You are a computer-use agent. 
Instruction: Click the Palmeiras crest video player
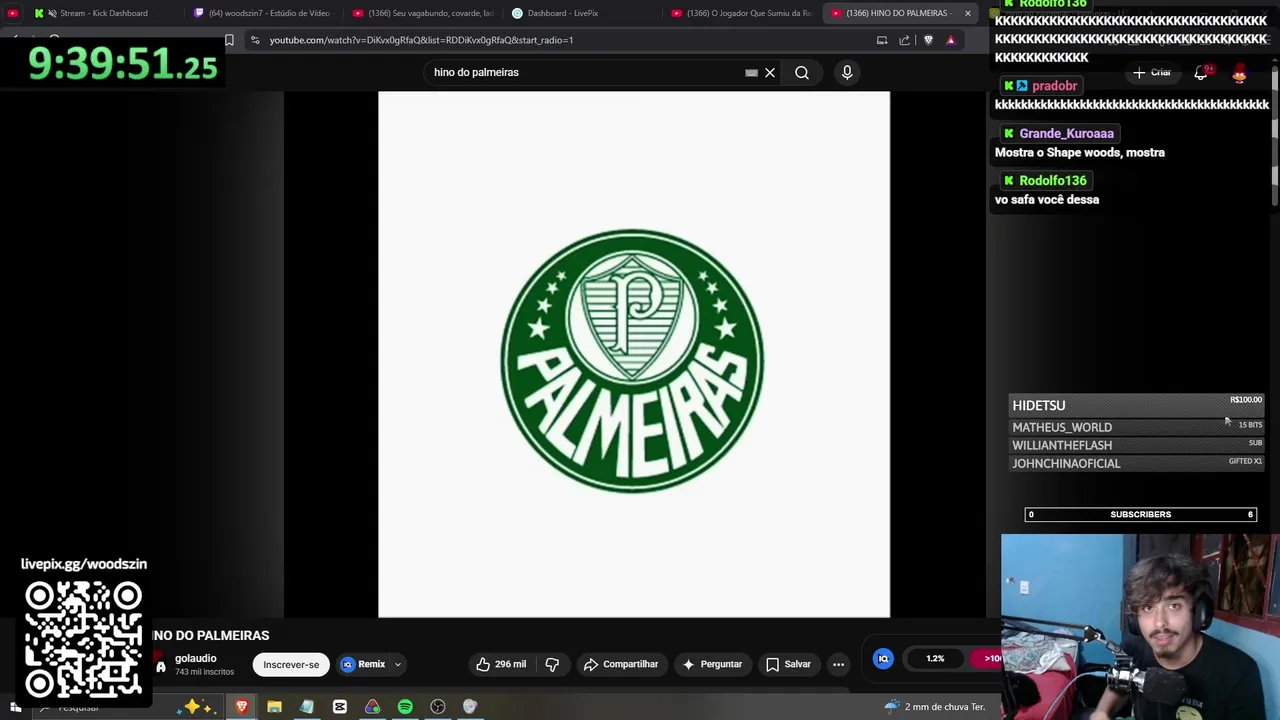pos(634,354)
